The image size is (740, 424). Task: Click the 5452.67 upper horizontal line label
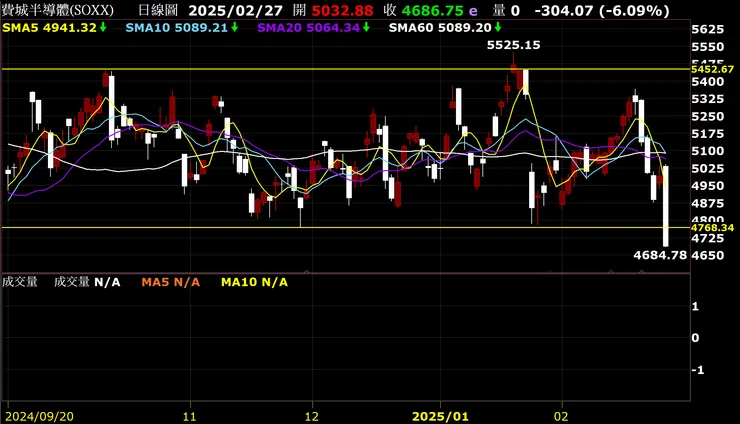[713, 69]
